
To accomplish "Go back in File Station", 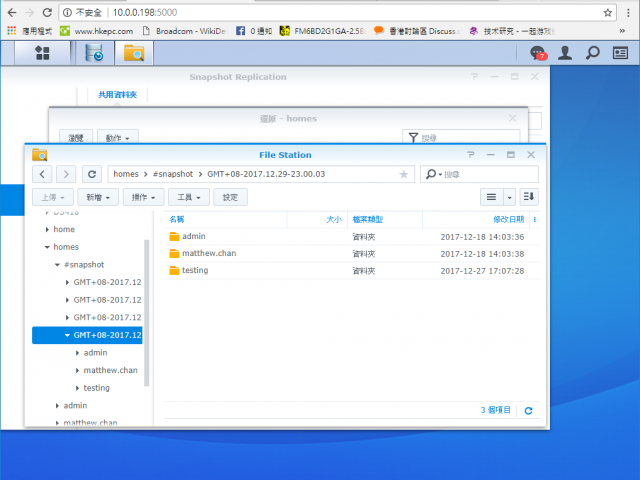I will 42,174.
